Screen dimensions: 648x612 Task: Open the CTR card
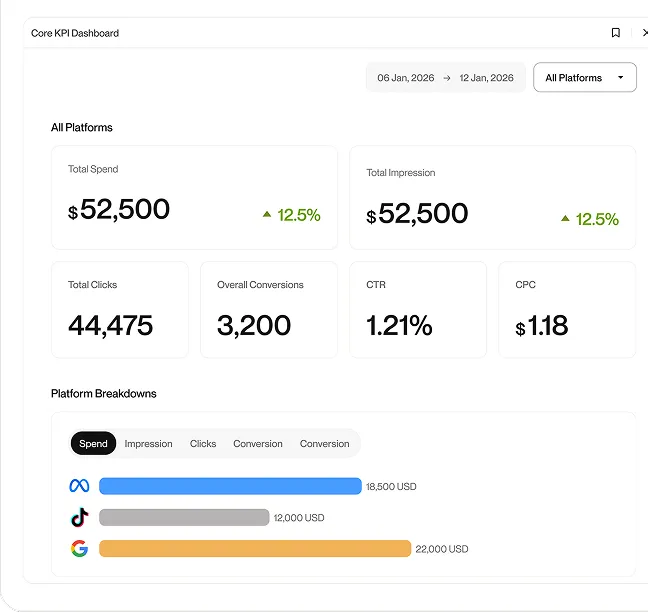tap(418, 310)
